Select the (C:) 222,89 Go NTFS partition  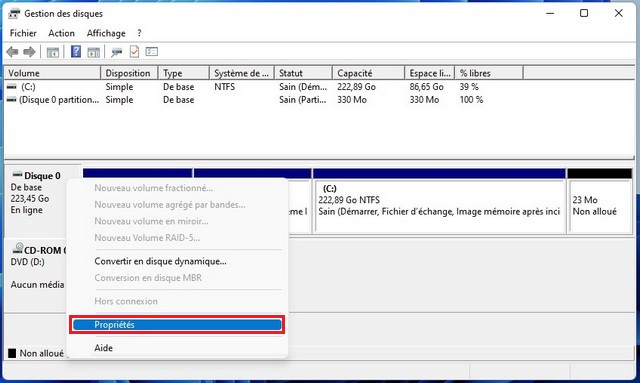coord(439,206)
